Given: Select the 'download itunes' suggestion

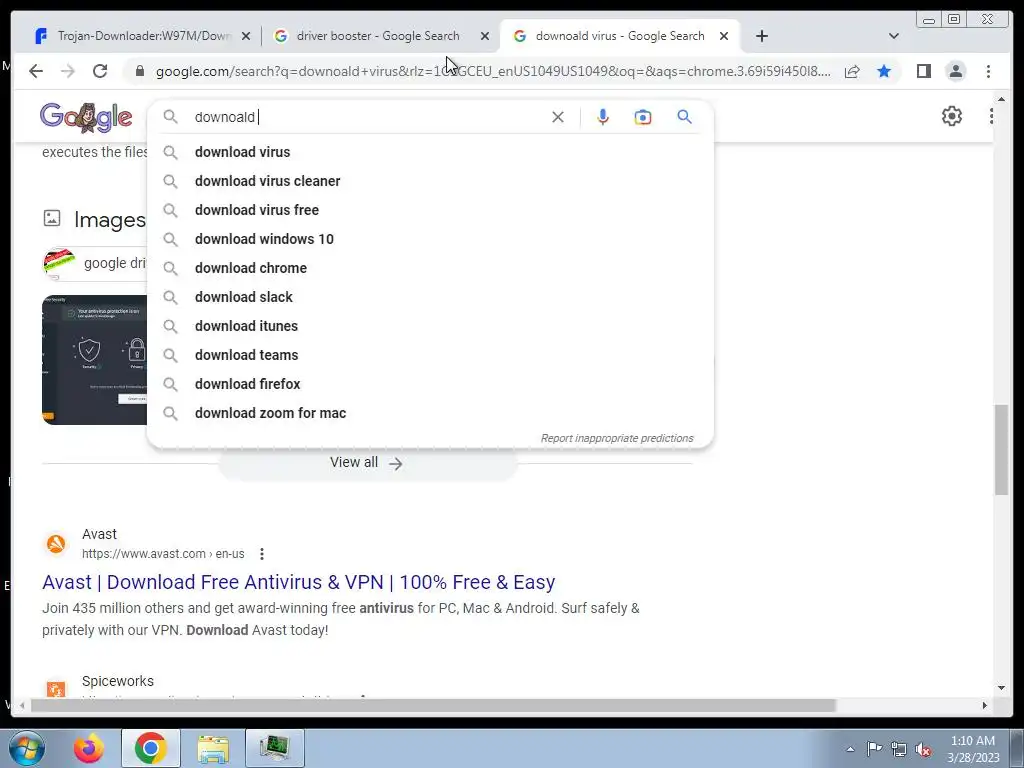Looking at the screenshot, I should coord(430,326).
